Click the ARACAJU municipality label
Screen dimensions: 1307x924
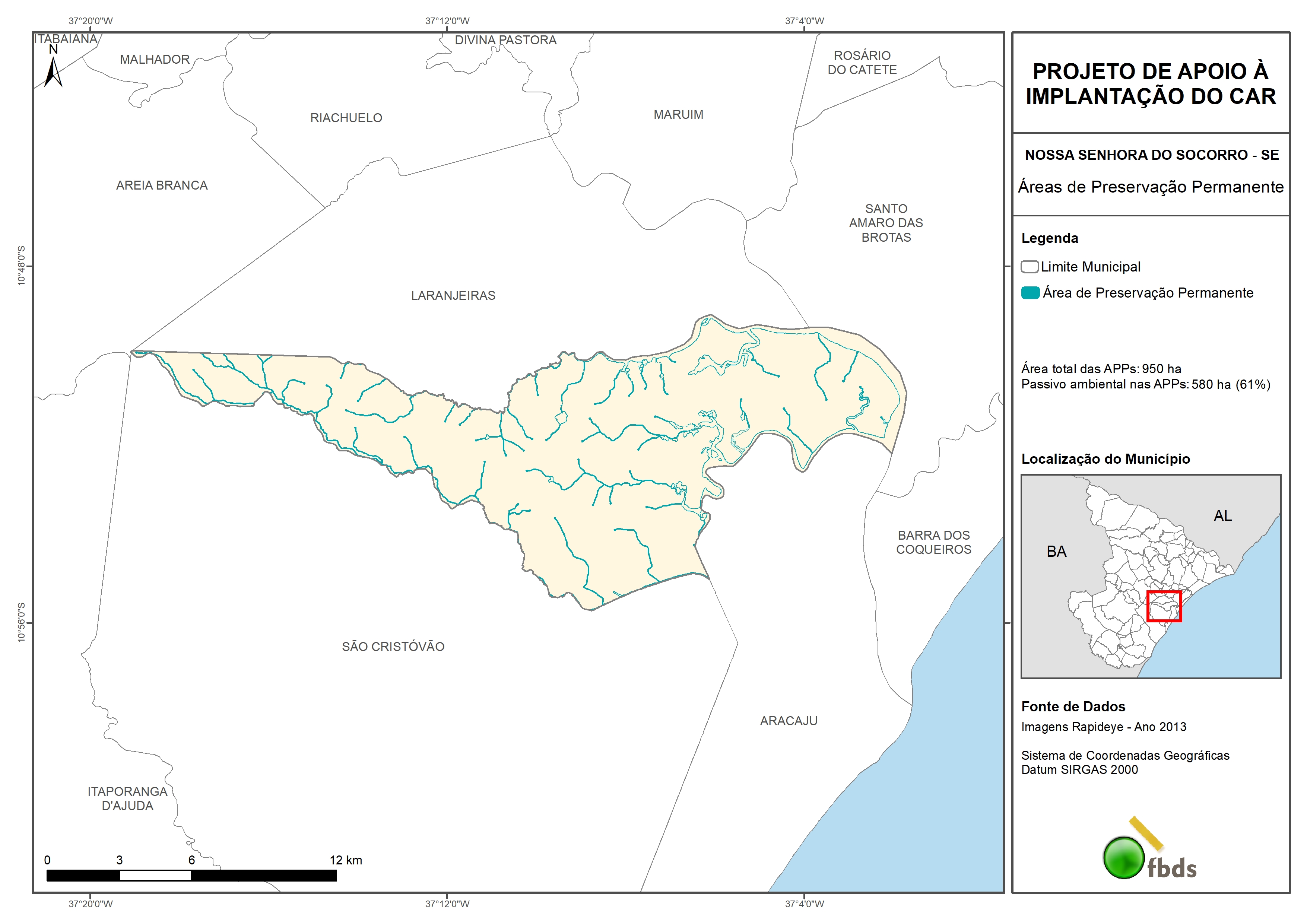pyautogui.click(x=789, y=721)
